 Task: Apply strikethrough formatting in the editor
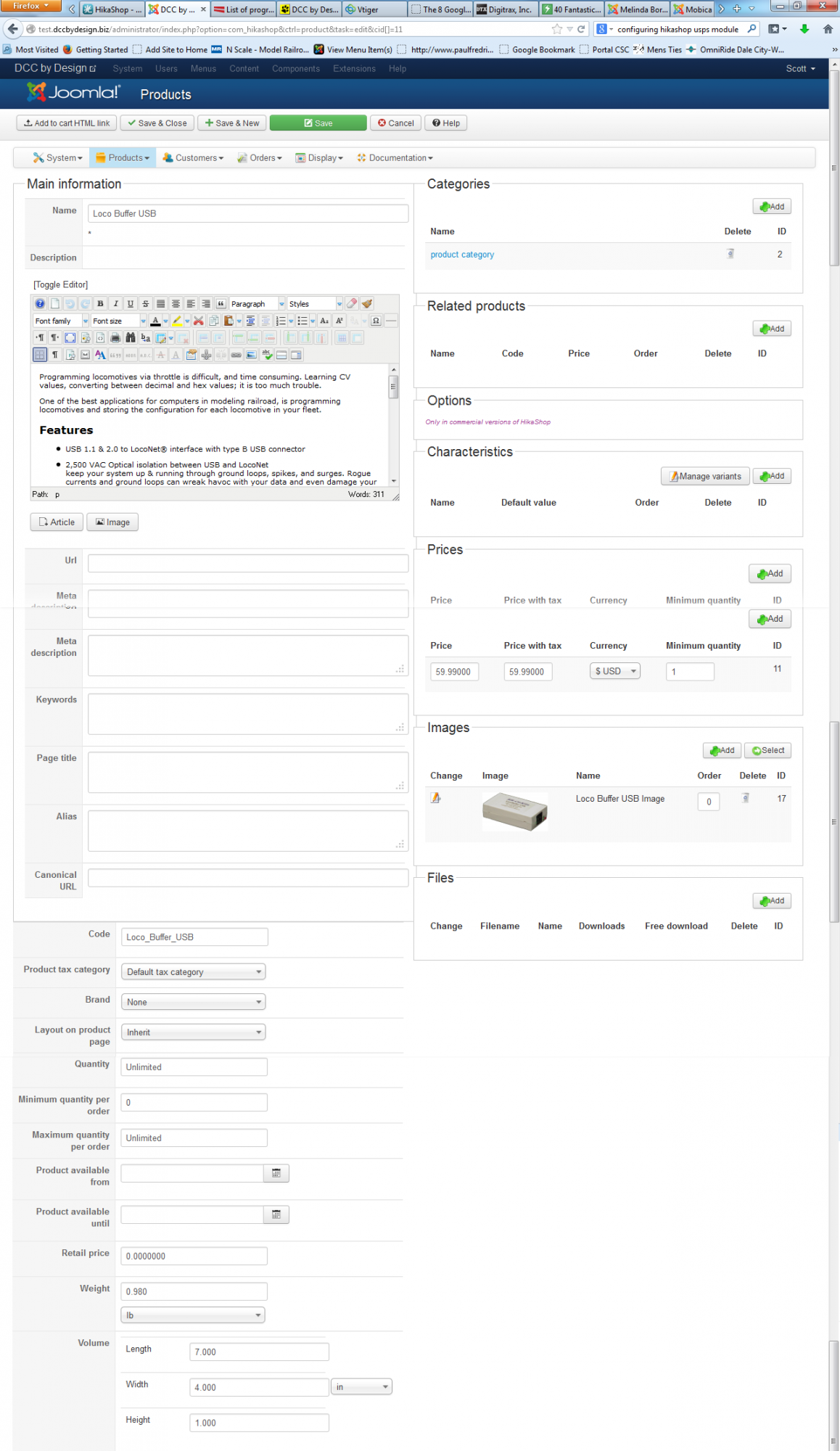pos(146,304)
